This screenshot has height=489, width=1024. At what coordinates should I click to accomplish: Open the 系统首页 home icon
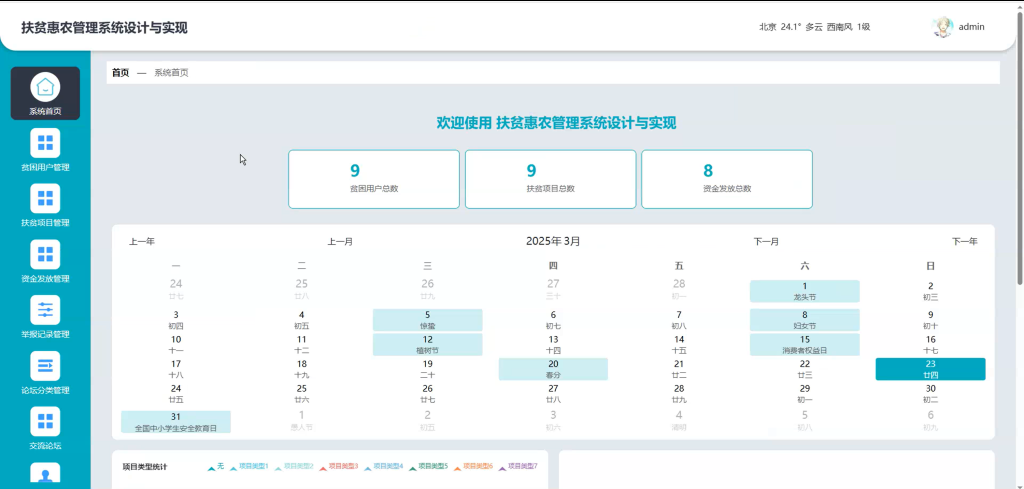tap(45, 86)
